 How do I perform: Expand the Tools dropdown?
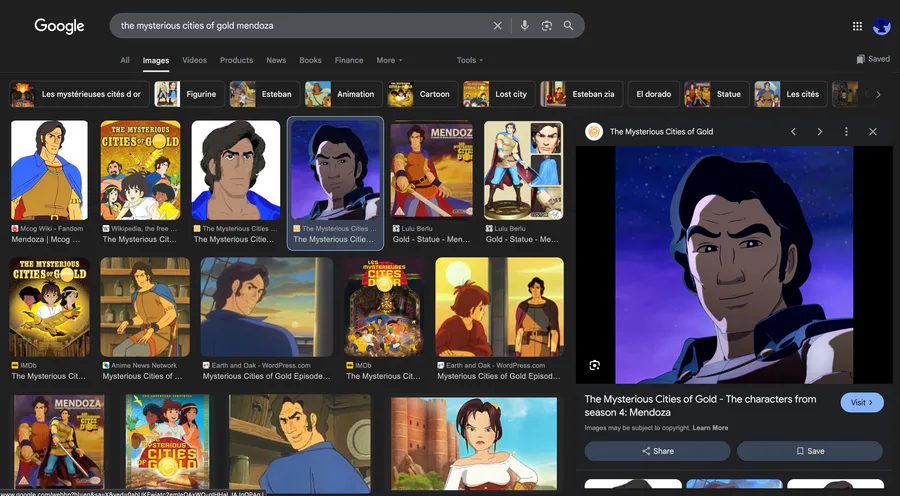(x=470, y=60)
